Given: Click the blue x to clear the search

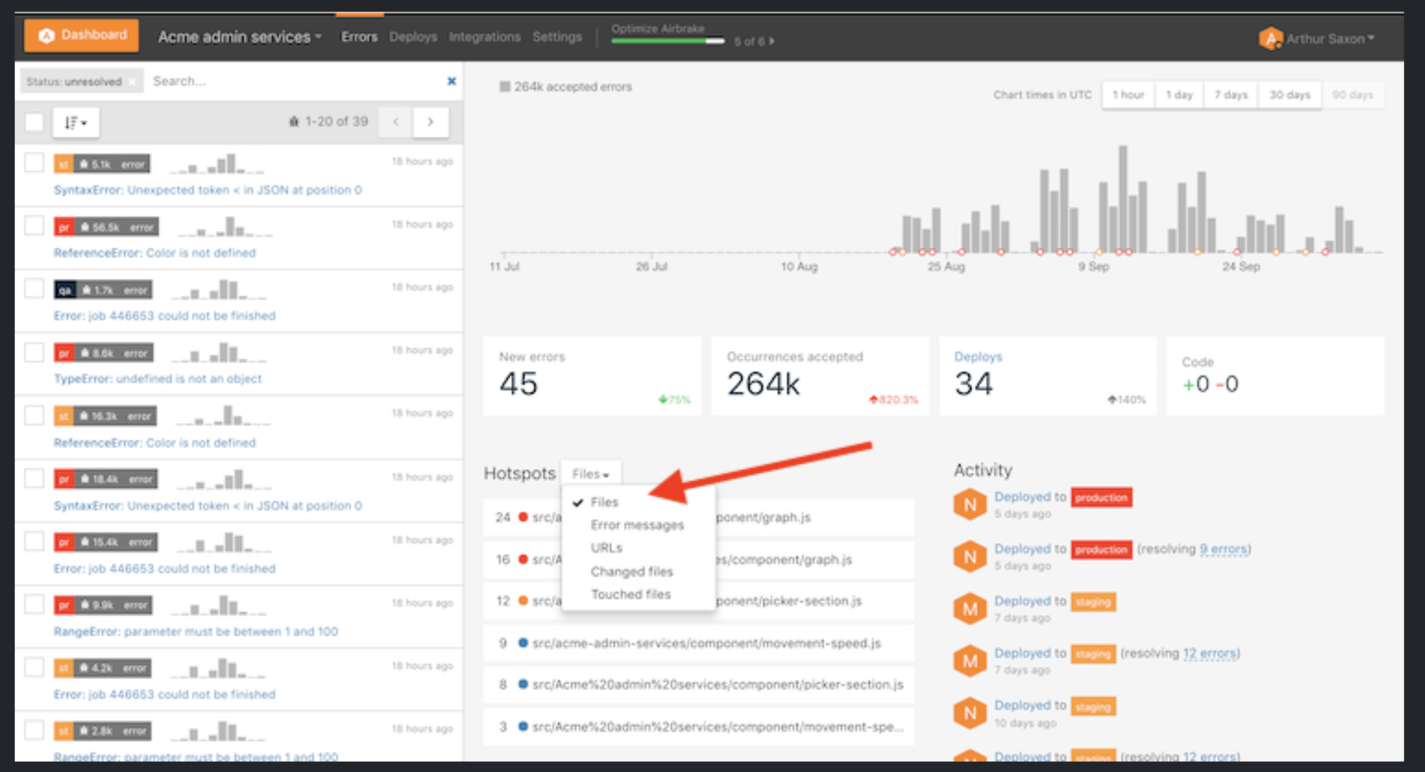Looking at the screenshot, I should [452, 81].
